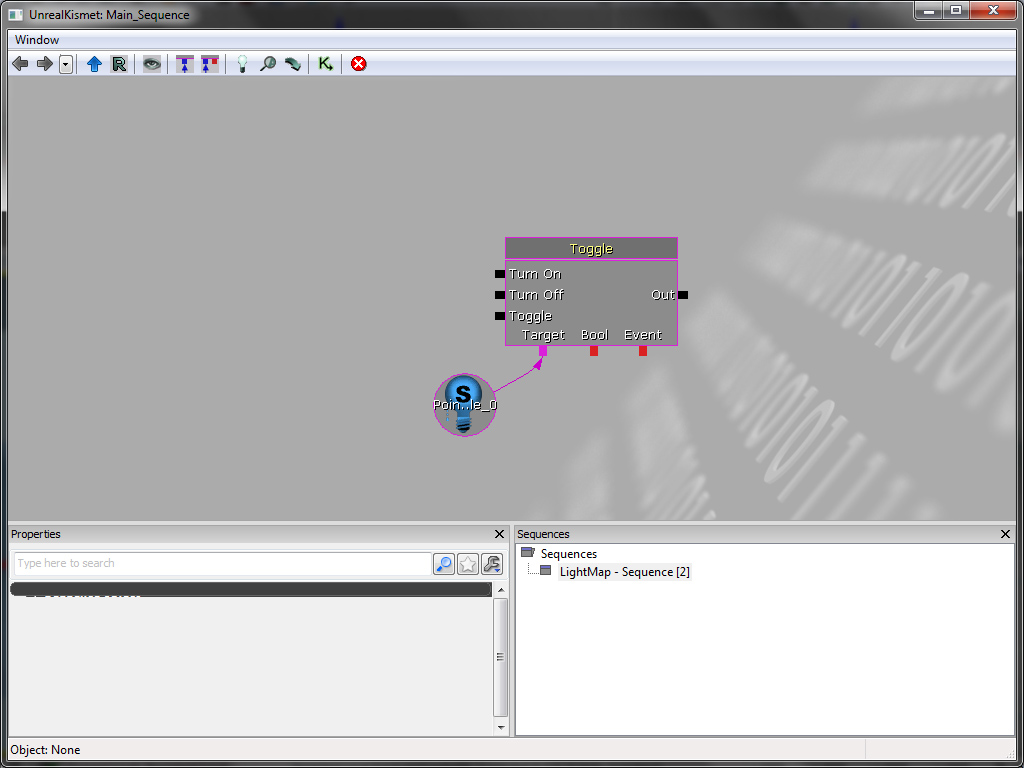The width and height of the screenshot is (1024, 768).
Task: Toggle the eye hide connections button
Action: (152, 64)
